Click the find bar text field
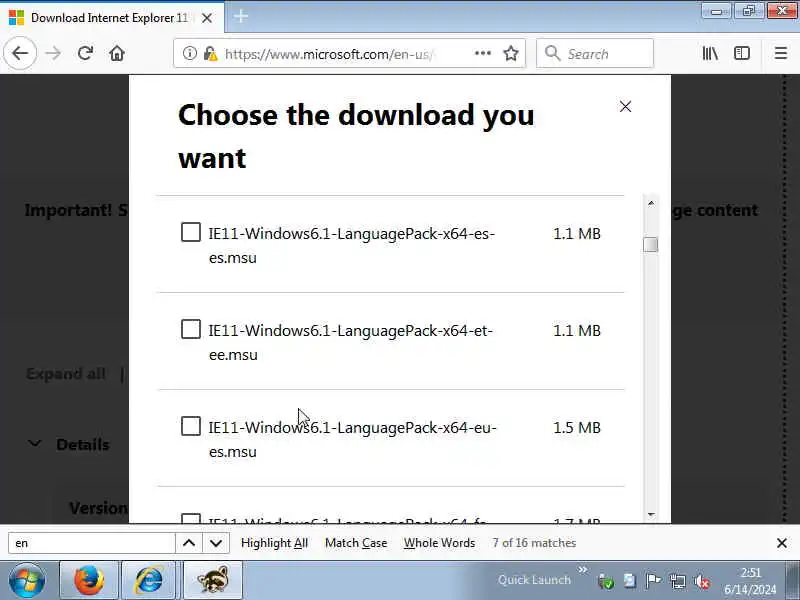 pos(92,543)
